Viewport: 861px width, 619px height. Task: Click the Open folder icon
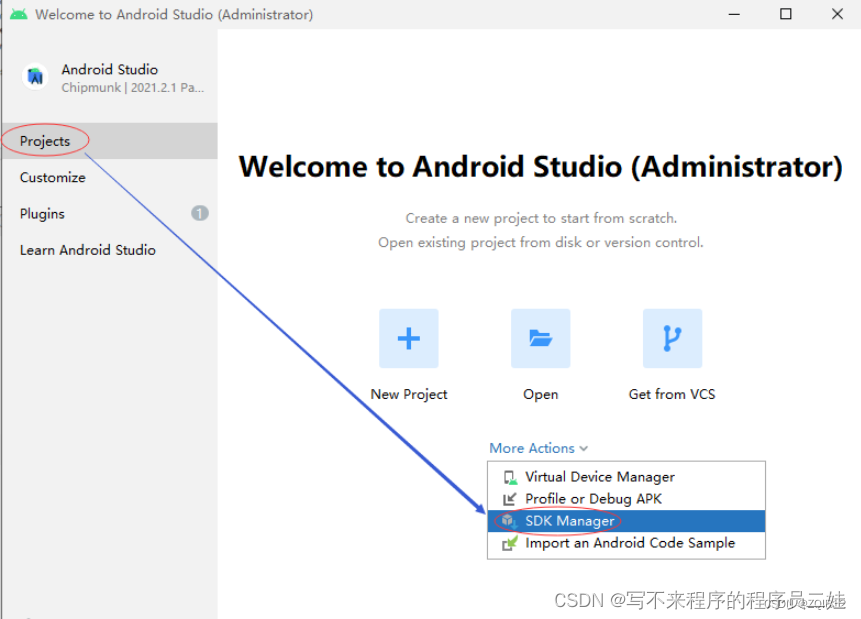(540, 338)
